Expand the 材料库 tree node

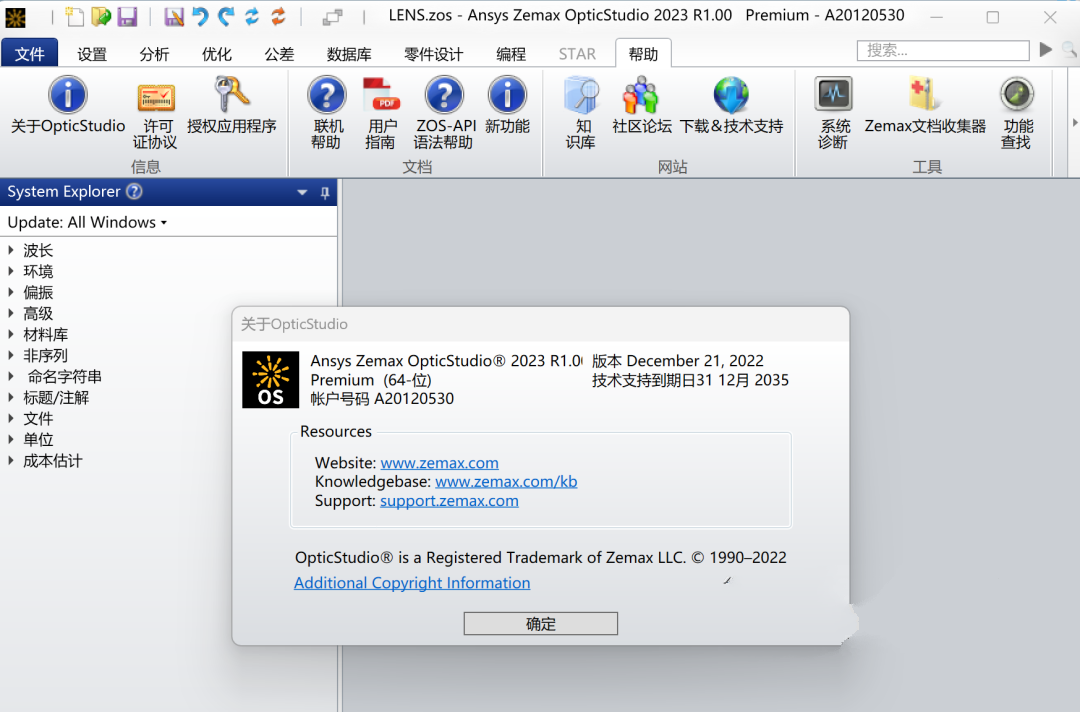(11, 335)
